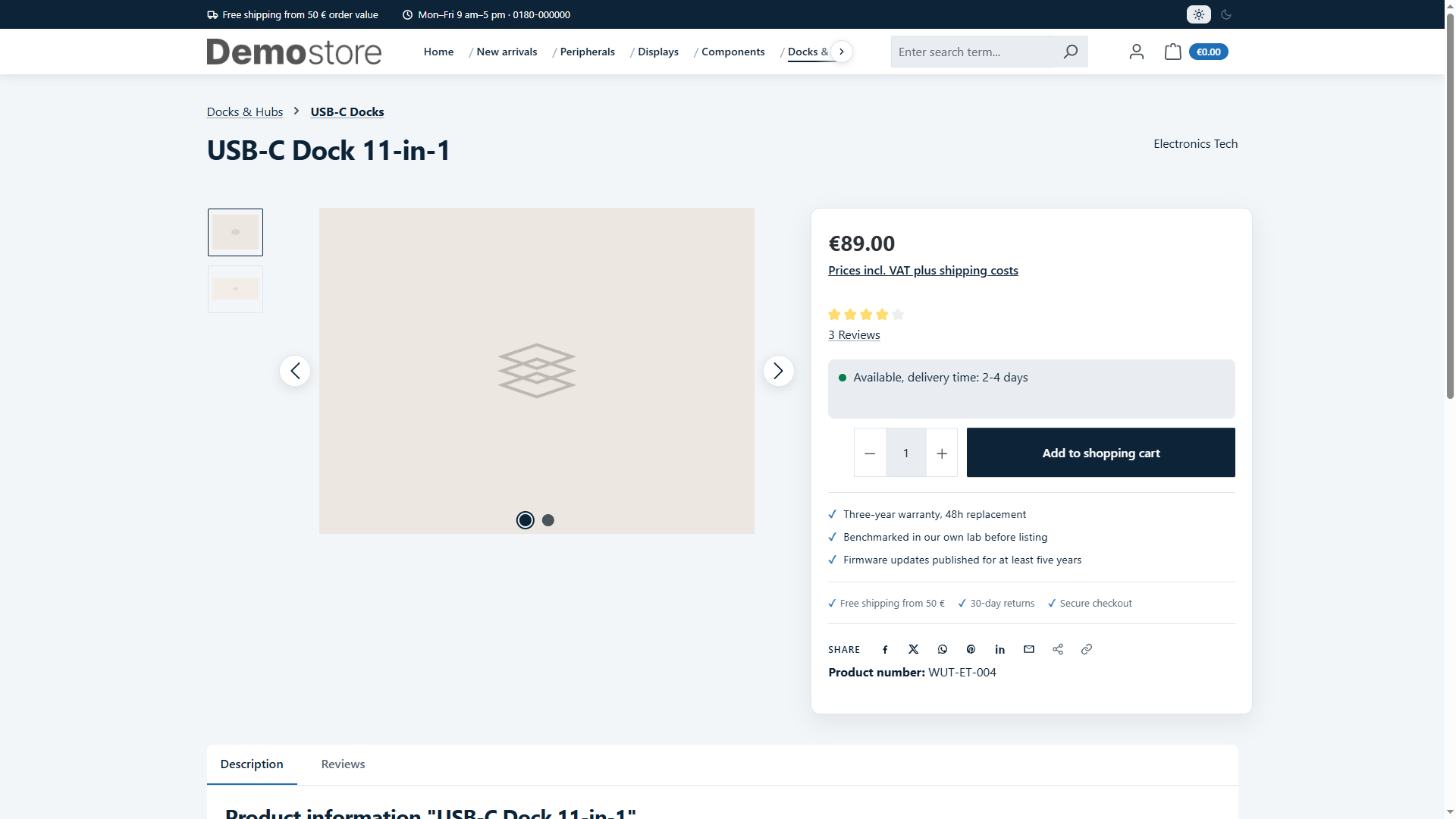This screenshot has width=1456, height=819.
Task: Show next product image
Action: (778, 371)
